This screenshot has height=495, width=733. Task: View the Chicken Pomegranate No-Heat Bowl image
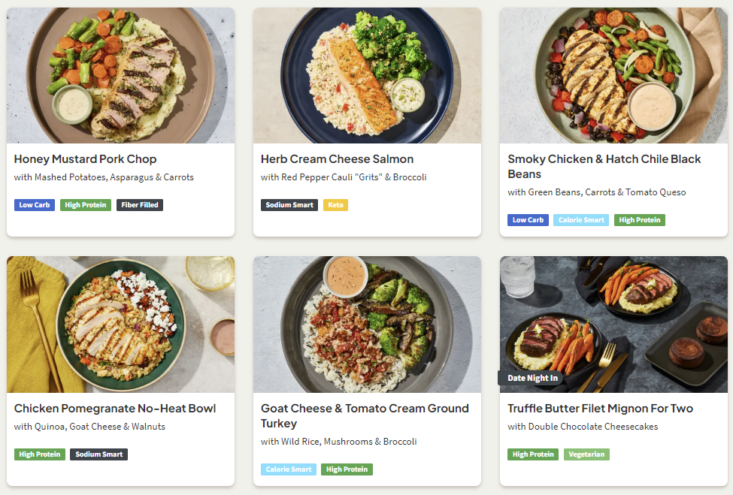(120, 324)
